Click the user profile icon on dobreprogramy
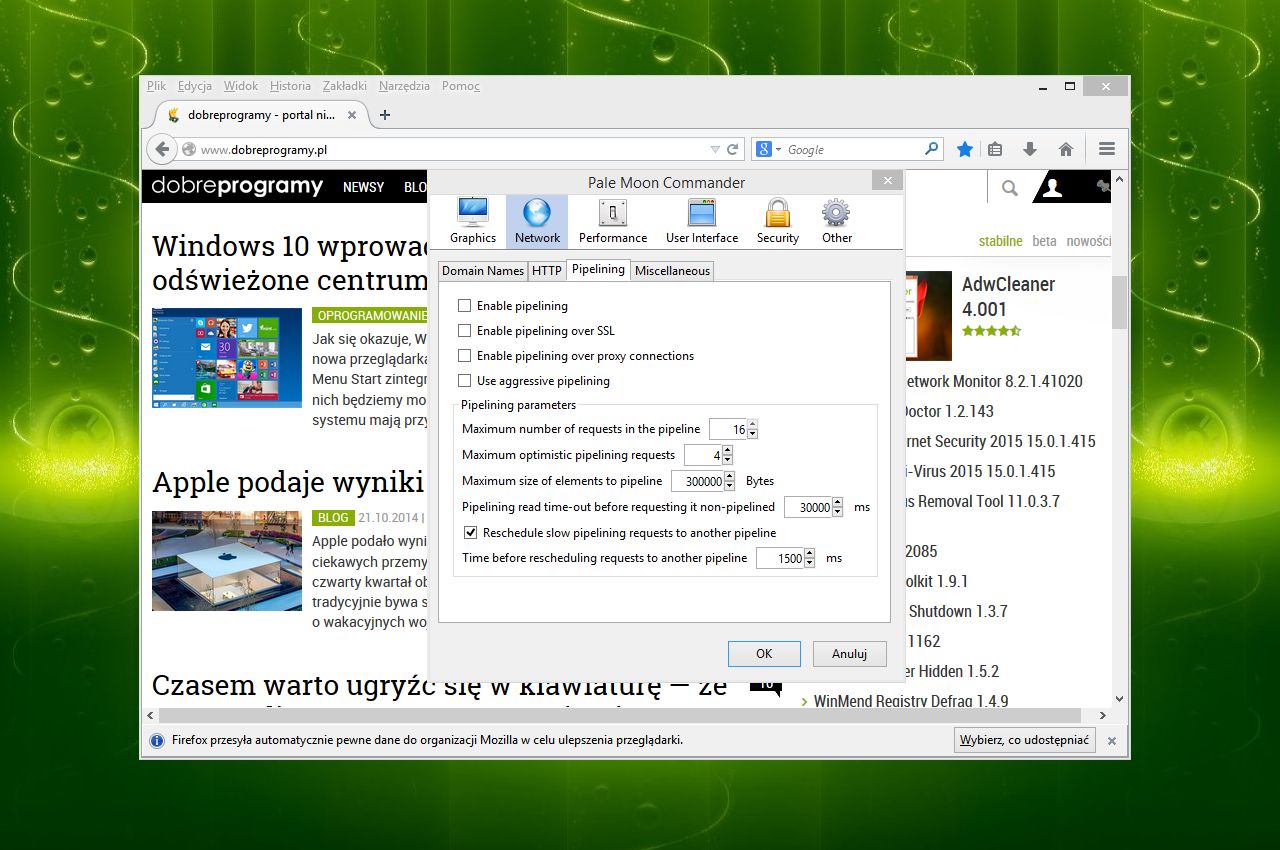Image resolution: width=1280 pixels, height=850 pixels. (x=1052, y=187)
